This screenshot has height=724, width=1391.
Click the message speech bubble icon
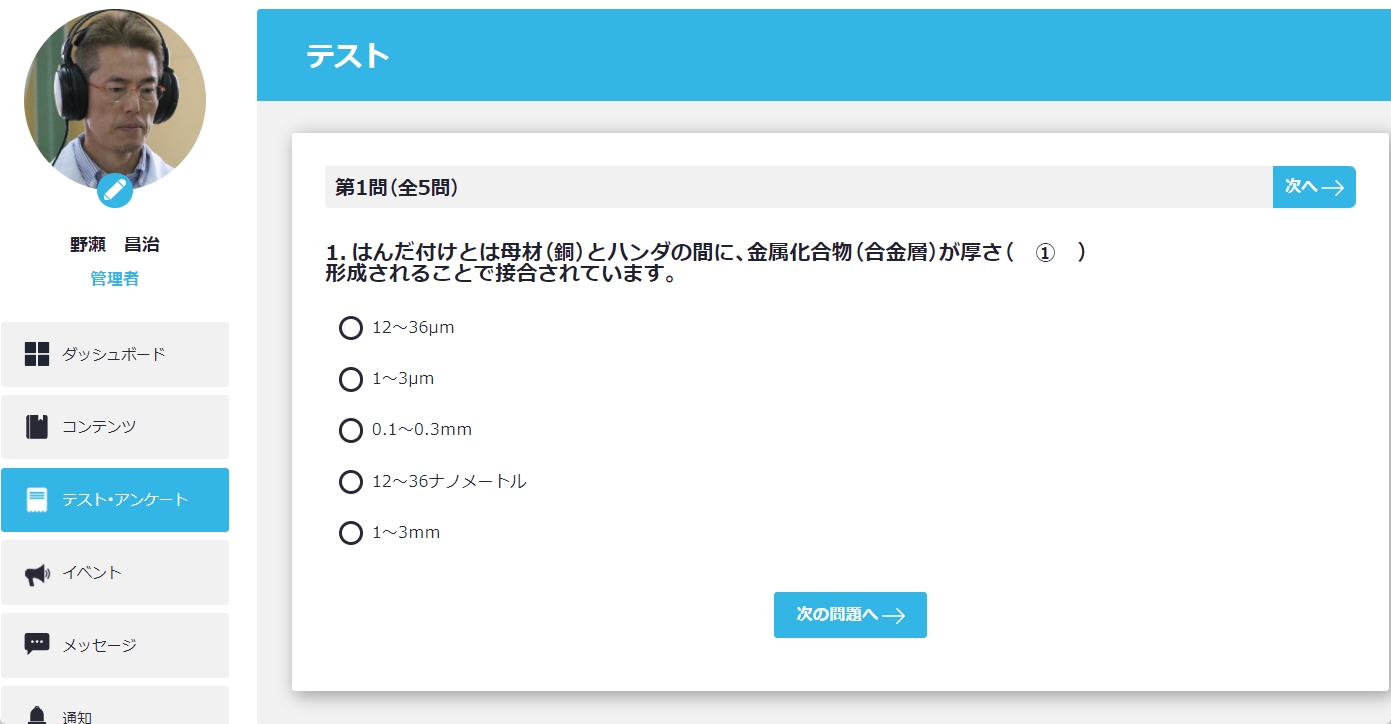coord(37,645)
